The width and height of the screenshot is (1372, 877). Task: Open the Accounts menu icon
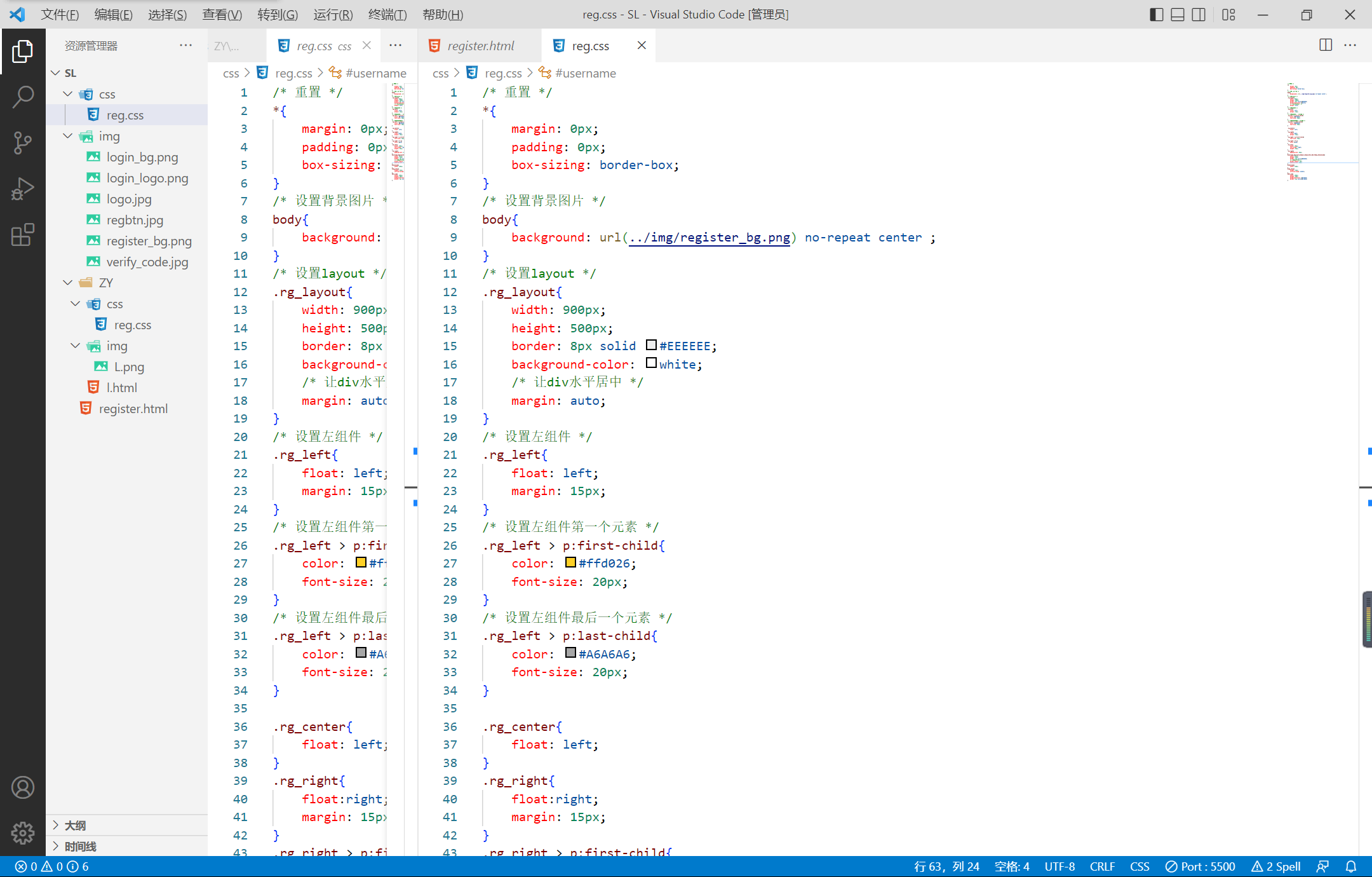point(23,787)
